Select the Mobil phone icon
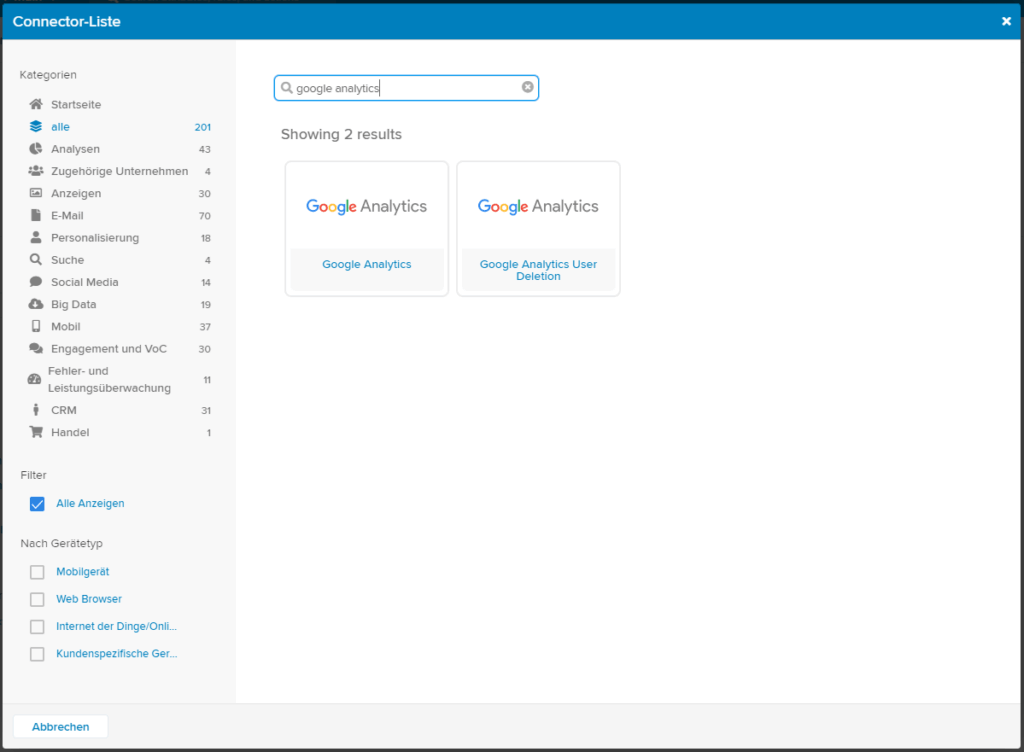 point(36,326)
